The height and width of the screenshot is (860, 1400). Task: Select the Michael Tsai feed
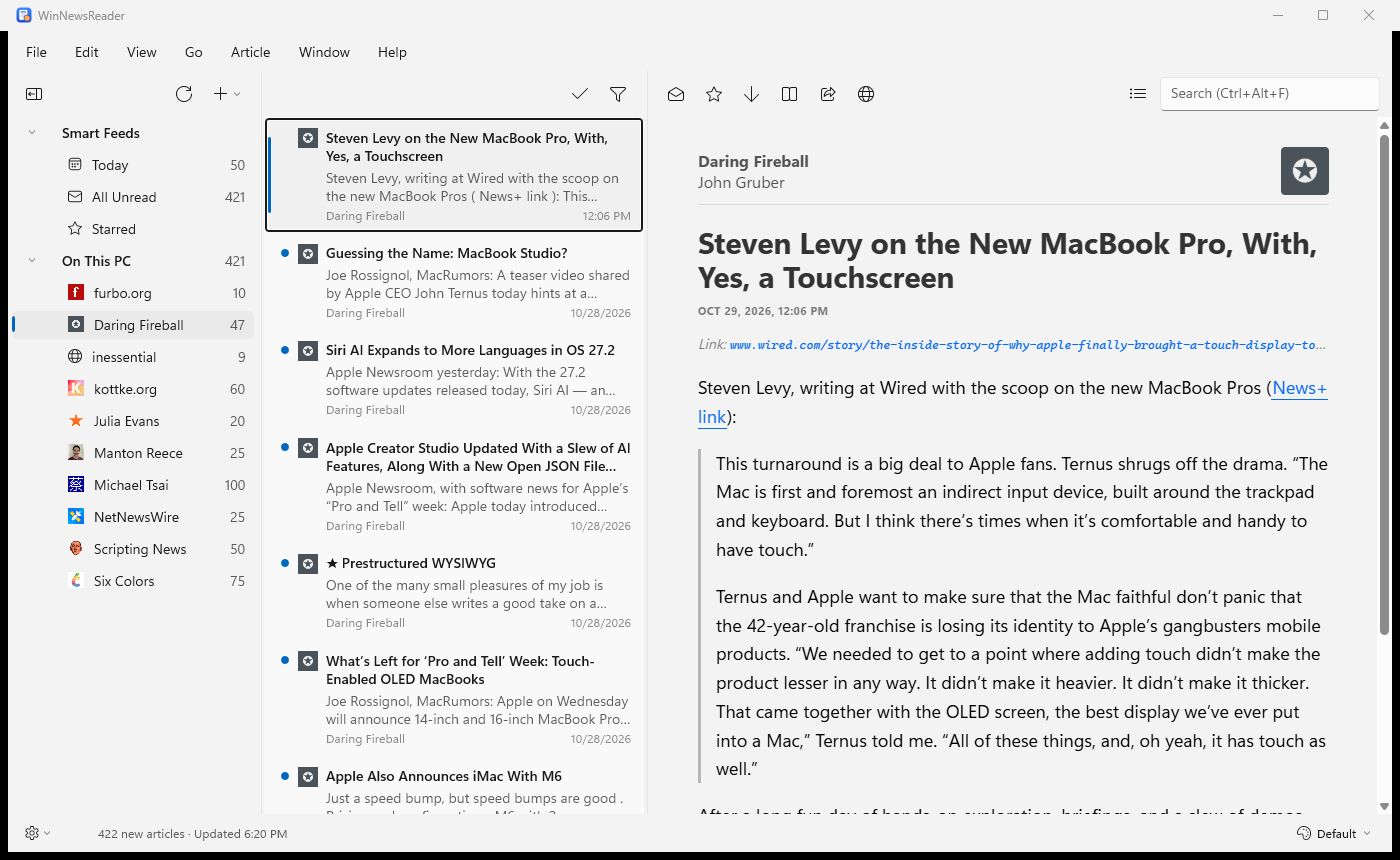(x=133, y=485)
